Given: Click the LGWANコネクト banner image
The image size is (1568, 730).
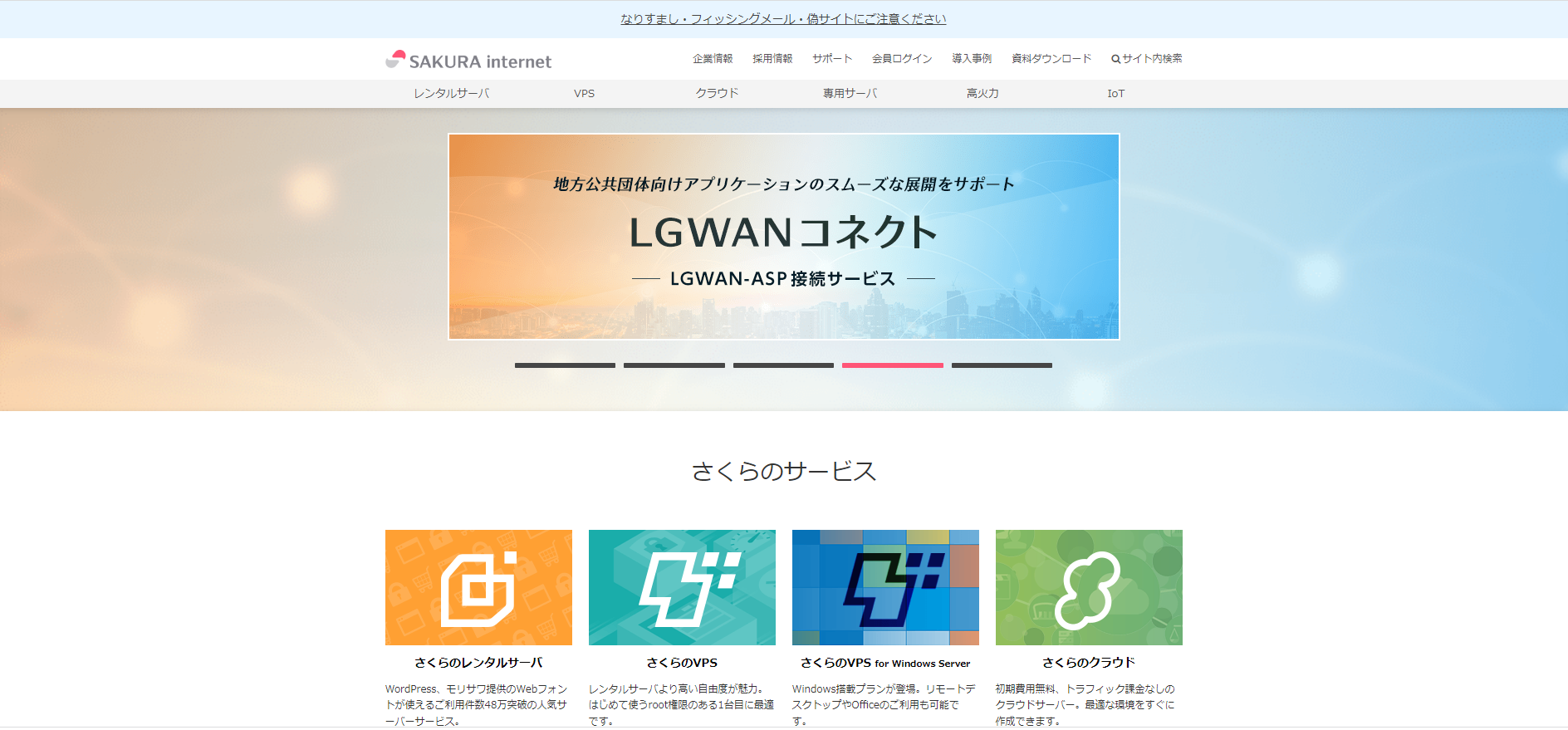Looking at the screenshot, I should point(783,237).
